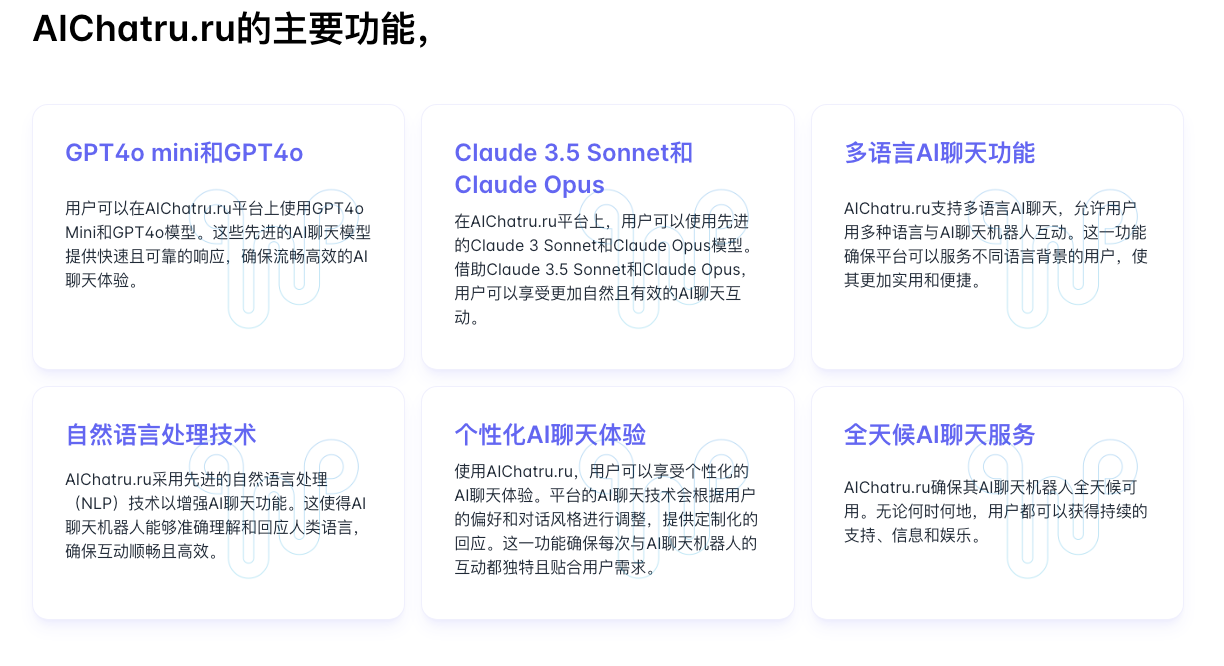The height and width of the screenshot is (666, 1224).
Task: Click the heading AIChatru.ru的主要功能
Action: 231,28
